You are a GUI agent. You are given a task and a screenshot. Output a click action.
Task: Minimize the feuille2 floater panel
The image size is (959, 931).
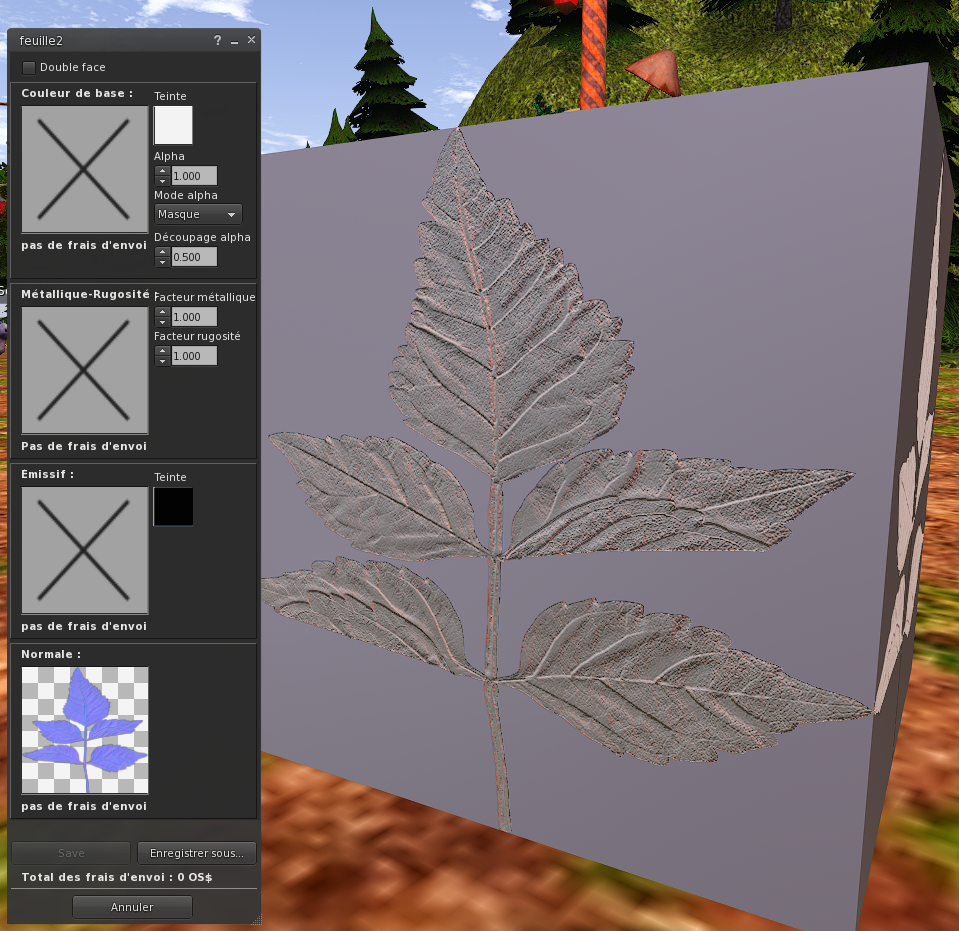234,41
